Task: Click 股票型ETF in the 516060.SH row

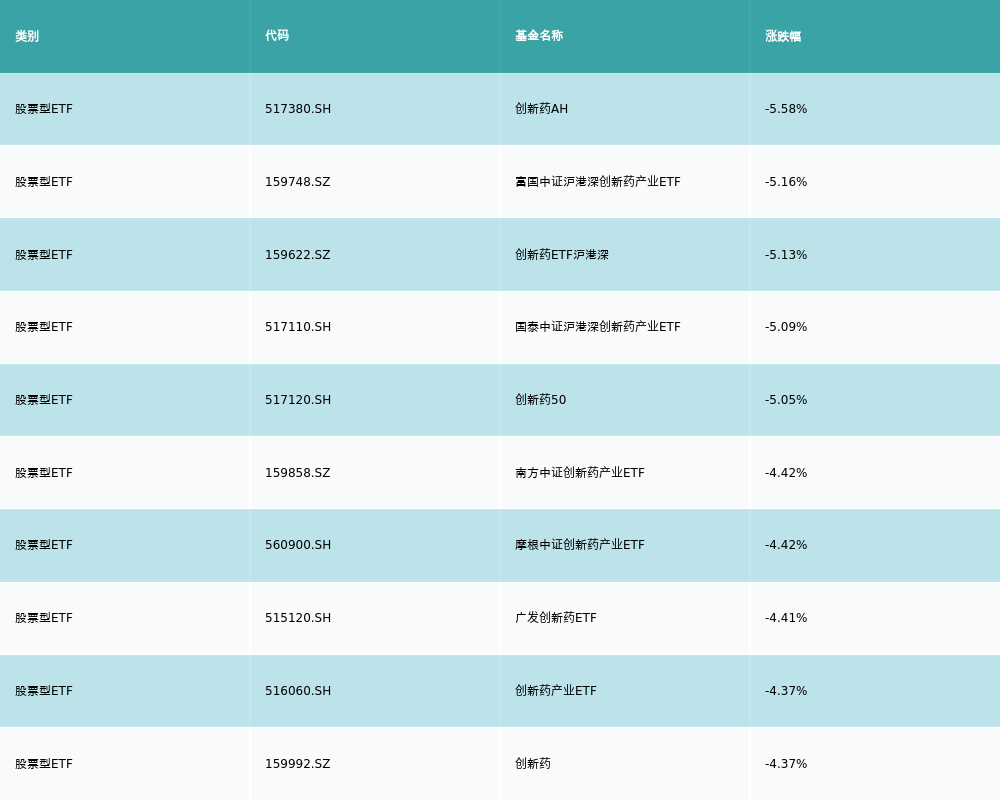Action: tap(44, 691)
